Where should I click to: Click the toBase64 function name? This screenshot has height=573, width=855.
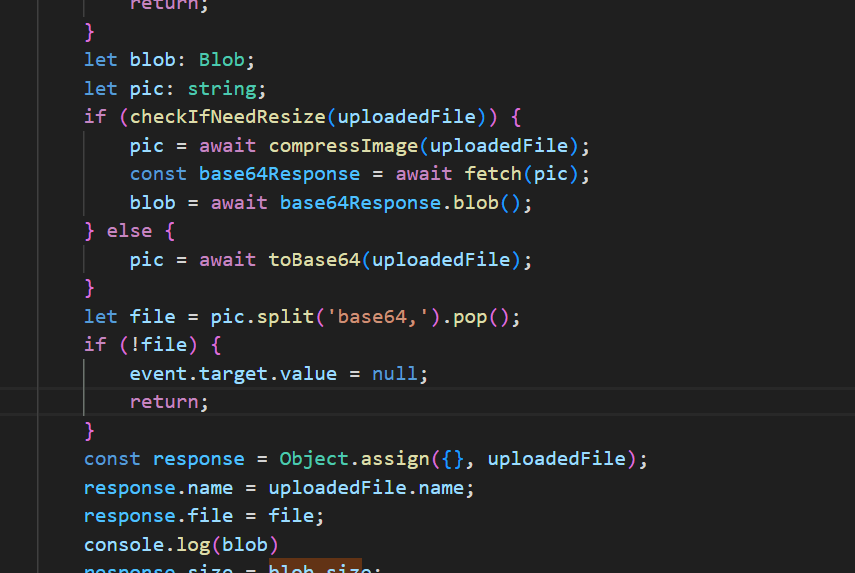[x=314, y=260]
